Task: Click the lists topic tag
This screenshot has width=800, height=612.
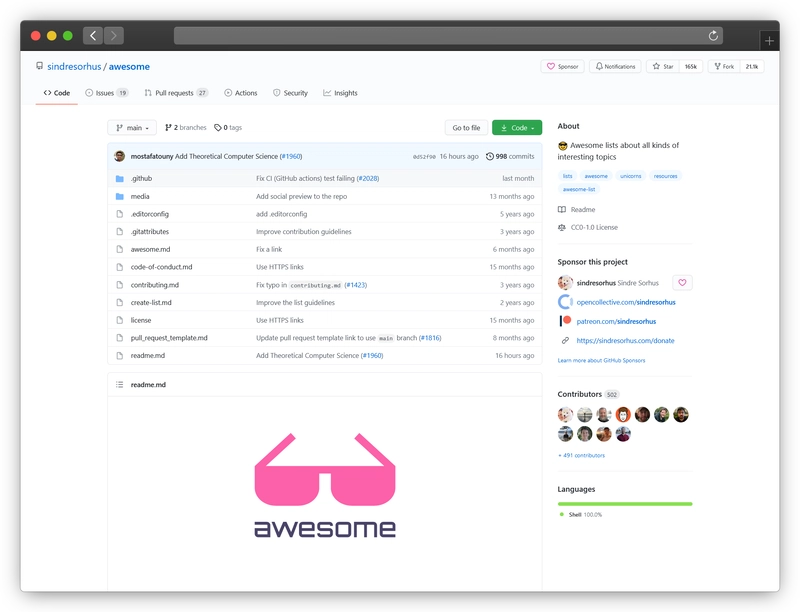Action: tap(567, 176)
